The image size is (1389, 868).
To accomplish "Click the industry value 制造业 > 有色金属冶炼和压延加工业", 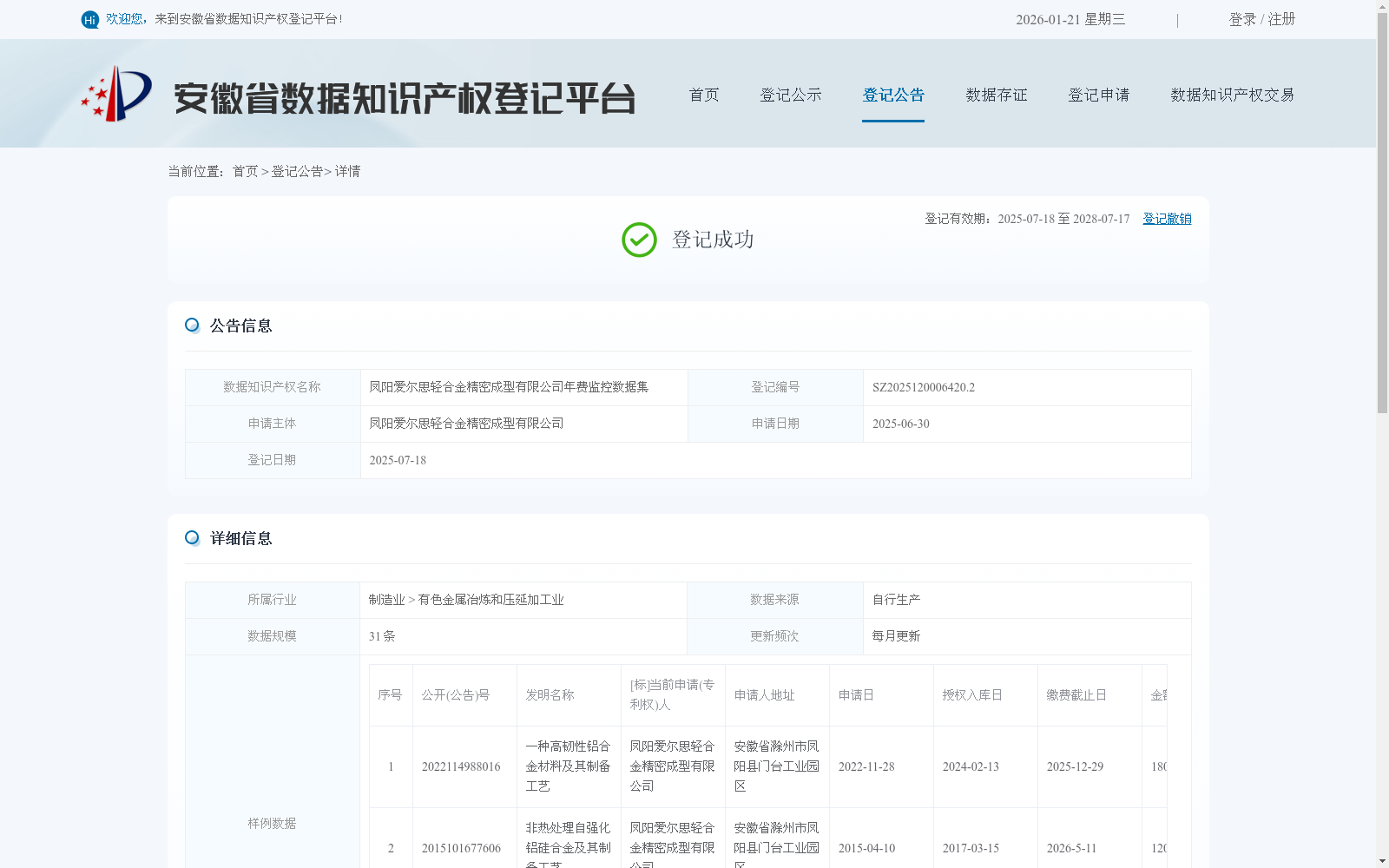I will coord(466,600).
